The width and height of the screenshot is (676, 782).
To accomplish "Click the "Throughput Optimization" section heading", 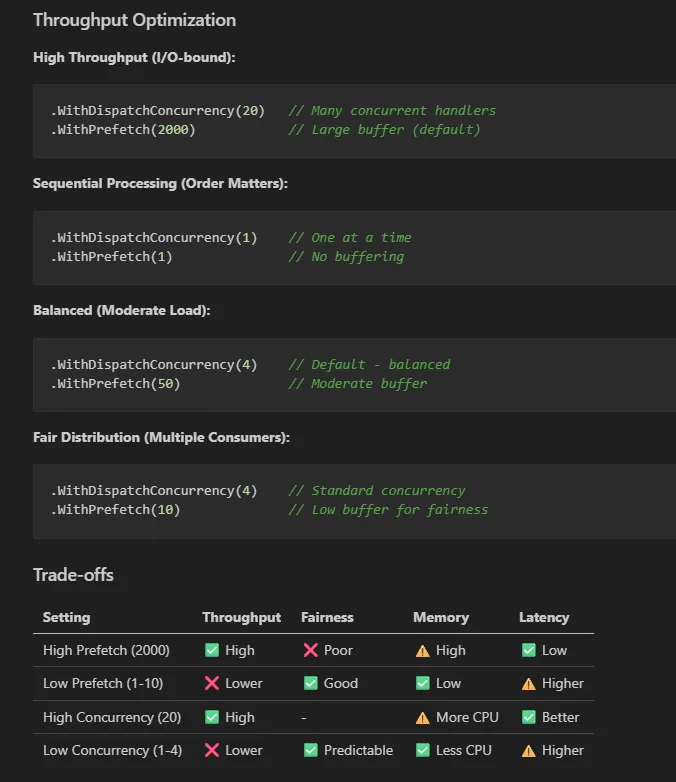I will pyautogui.click(x=134, y=20).
